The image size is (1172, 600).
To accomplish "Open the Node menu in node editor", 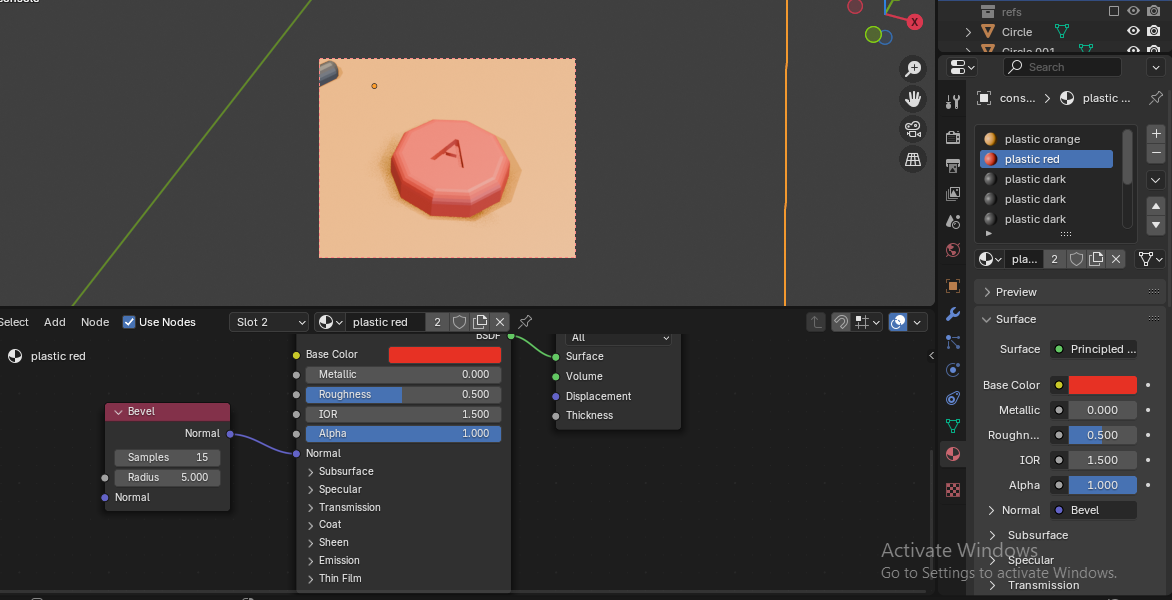I will click(x=95, y=322).
